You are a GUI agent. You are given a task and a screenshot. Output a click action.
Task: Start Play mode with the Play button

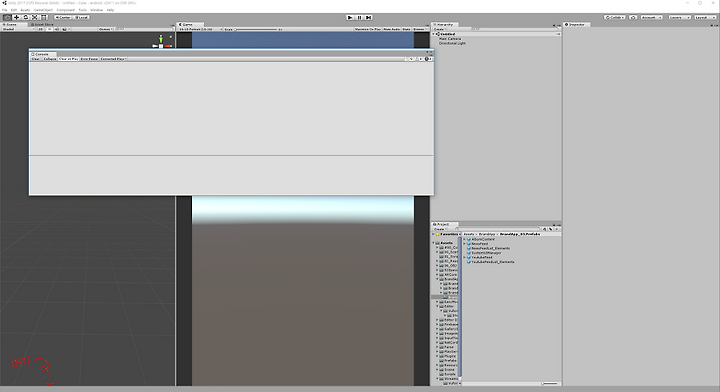pyautogui.click(x=350, y=17)
